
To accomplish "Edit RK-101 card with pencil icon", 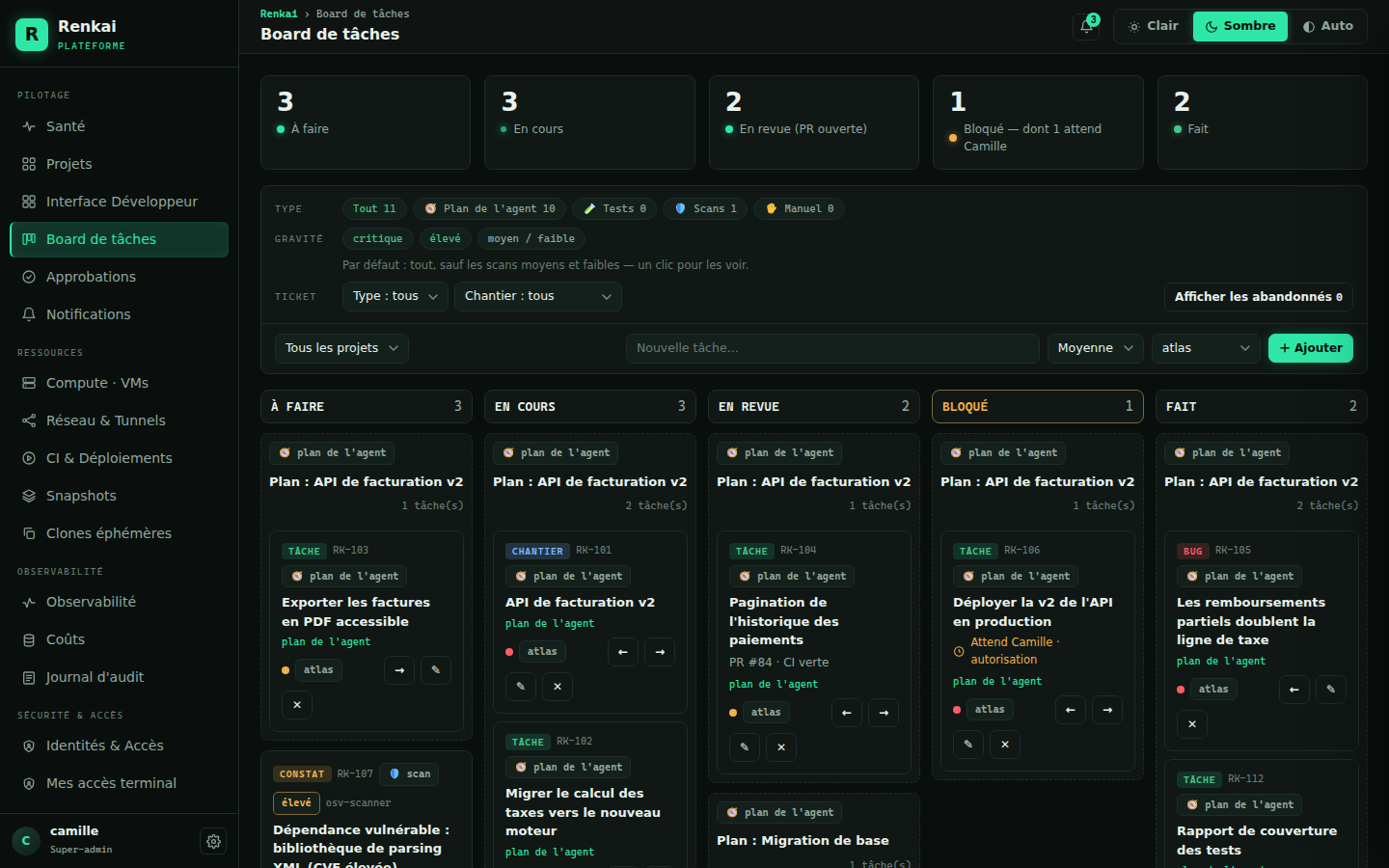I will point(521,687).
